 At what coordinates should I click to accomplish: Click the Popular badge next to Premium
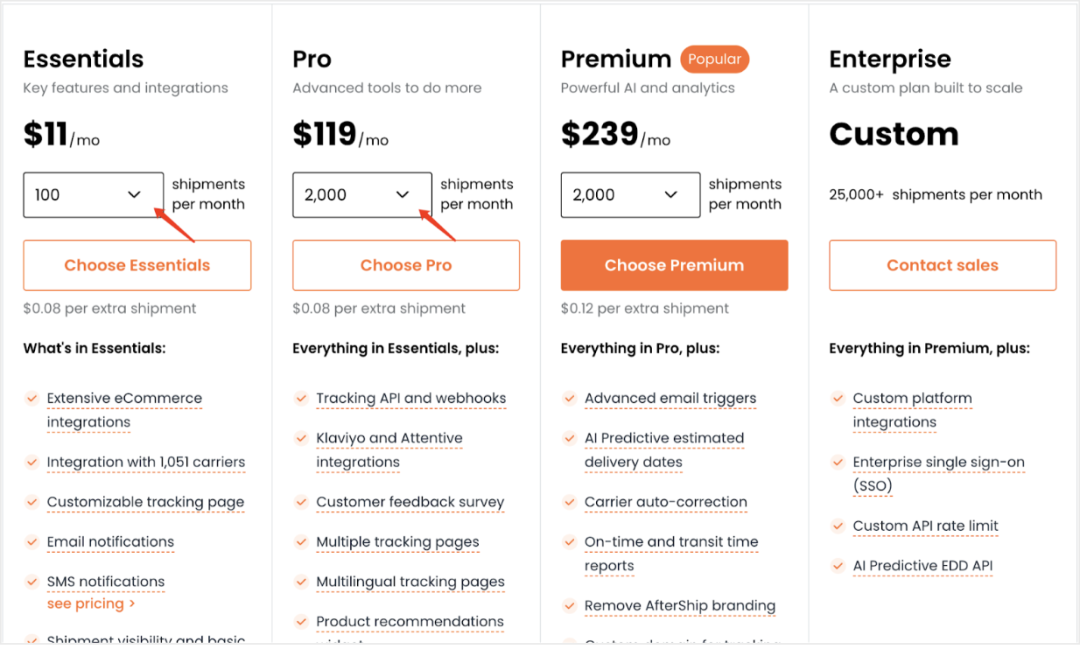714,59
